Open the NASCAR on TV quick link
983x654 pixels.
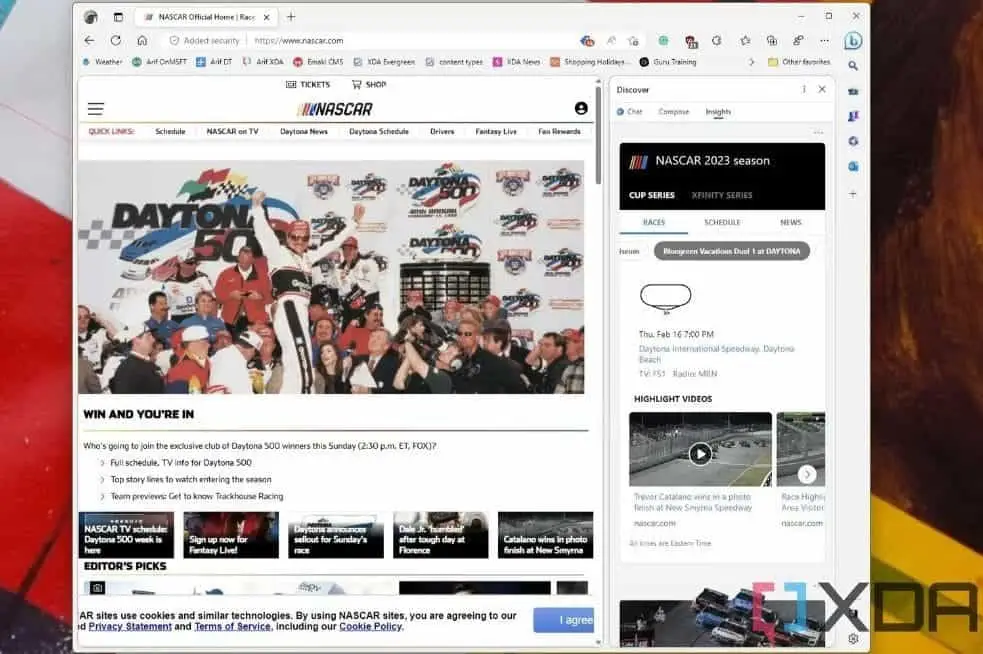coord(232,132)
